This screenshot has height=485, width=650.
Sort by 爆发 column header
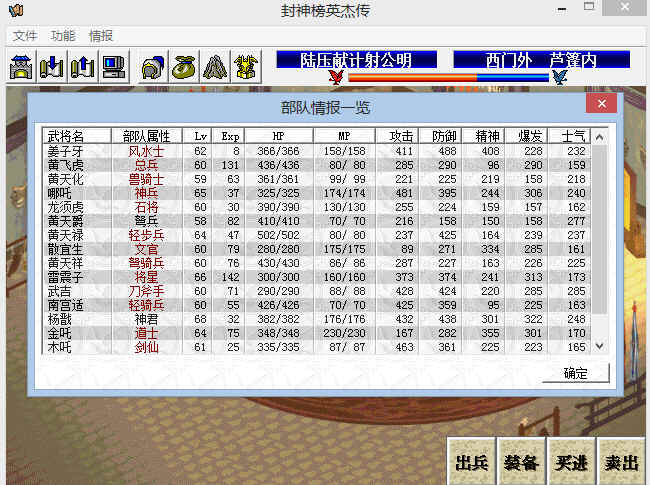click(527, 136)
